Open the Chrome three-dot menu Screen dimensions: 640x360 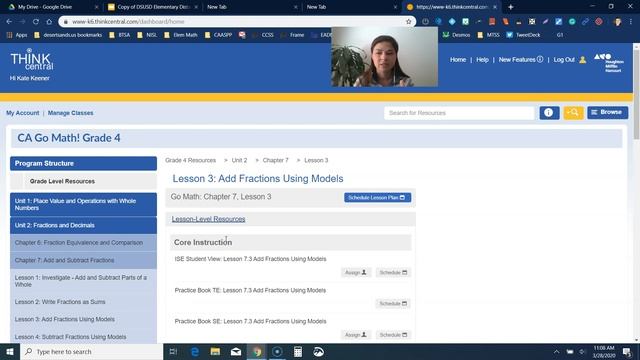coord(631,22)
